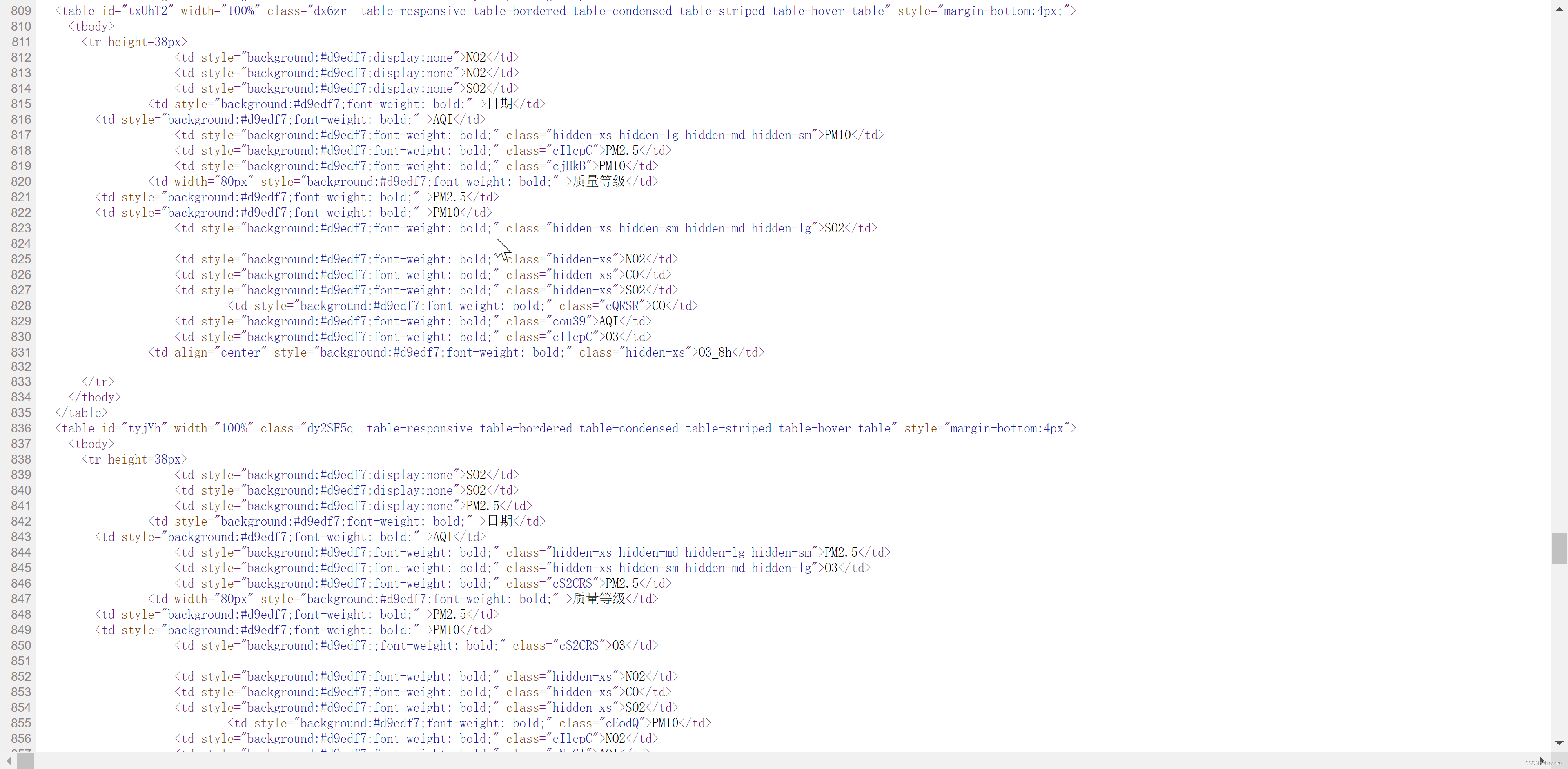Click the class "cEodQ" attribute on line 855
The image size is (1568, 769).
(x=621, y=723)
